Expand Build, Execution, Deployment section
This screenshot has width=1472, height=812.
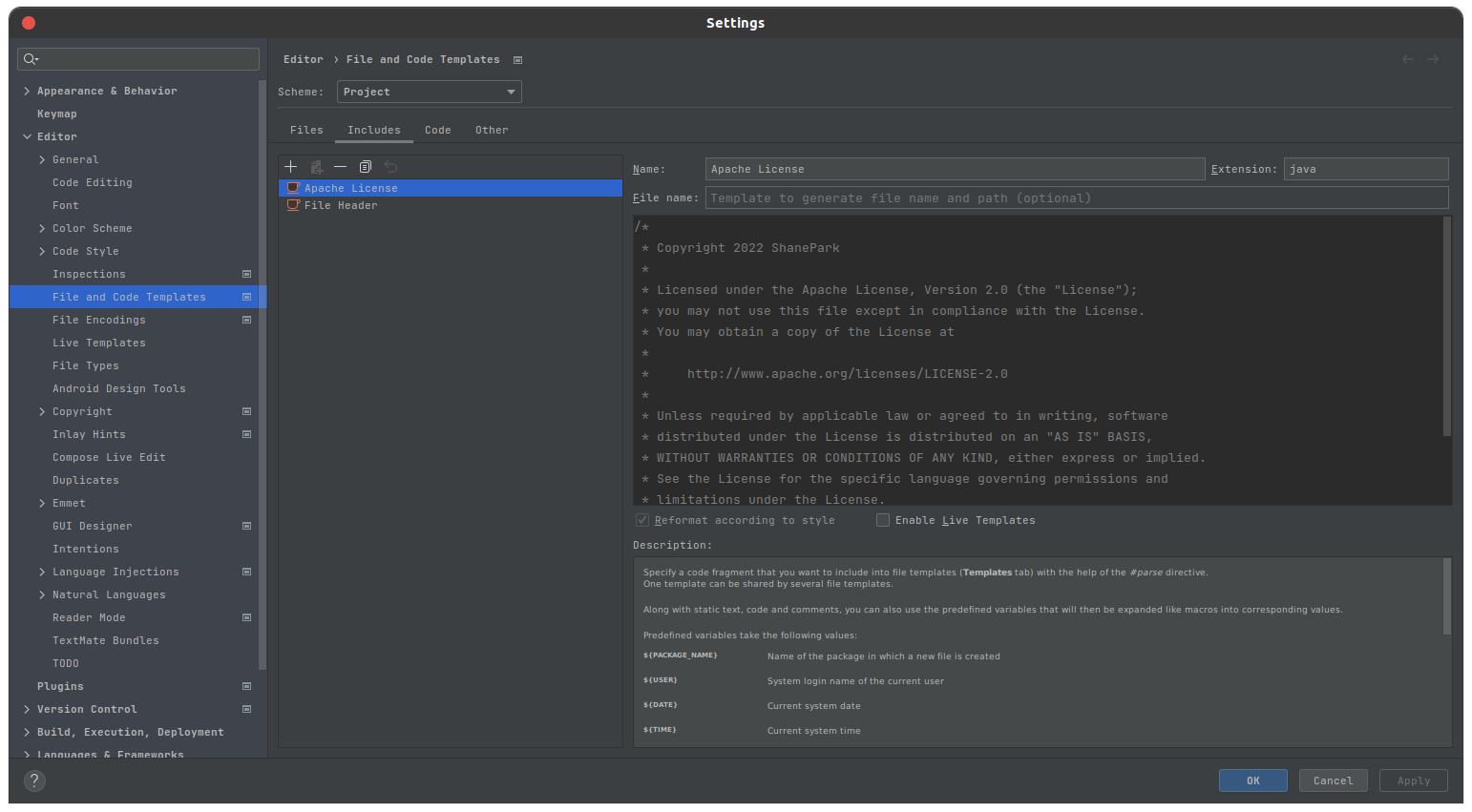point(27,732)
